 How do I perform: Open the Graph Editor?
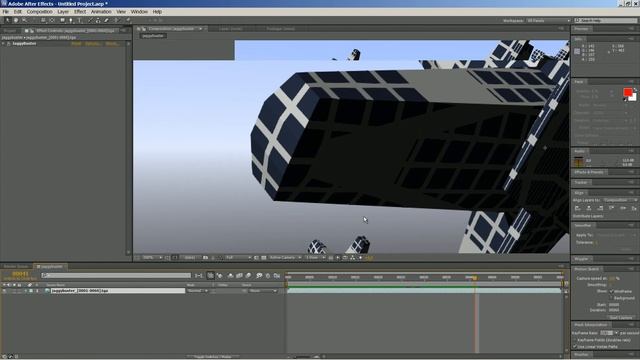click(x=277, y=276)
